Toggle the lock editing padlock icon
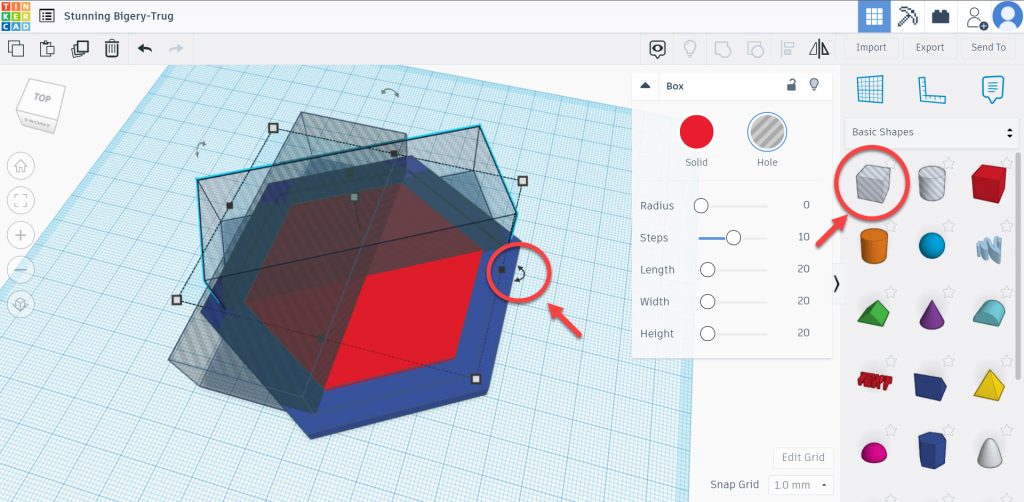This screenshot has width=1024, height=502. pos(791,85)
